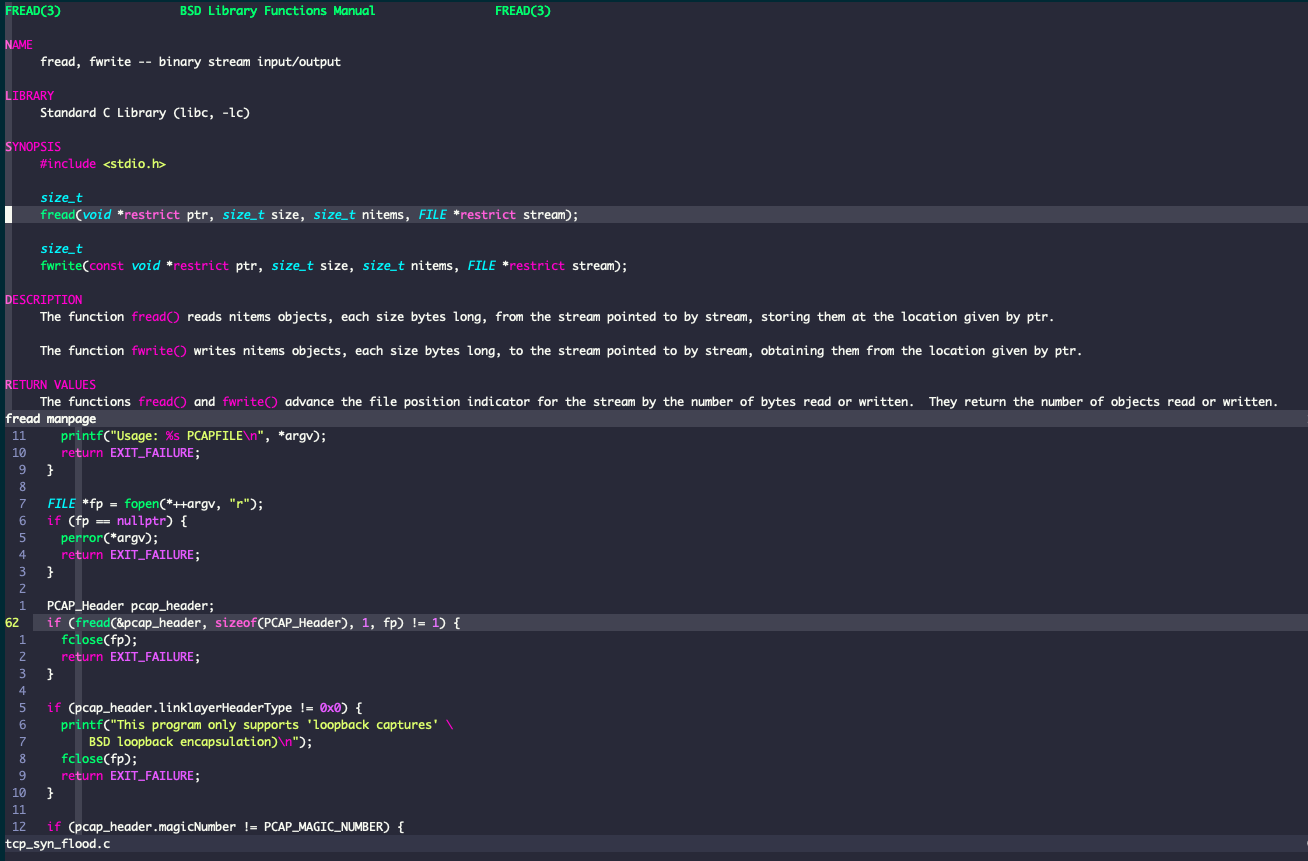Click the PCAP_Header pcap_header declaration
The width and height of the screenshot is (1308, 861).
130,606
